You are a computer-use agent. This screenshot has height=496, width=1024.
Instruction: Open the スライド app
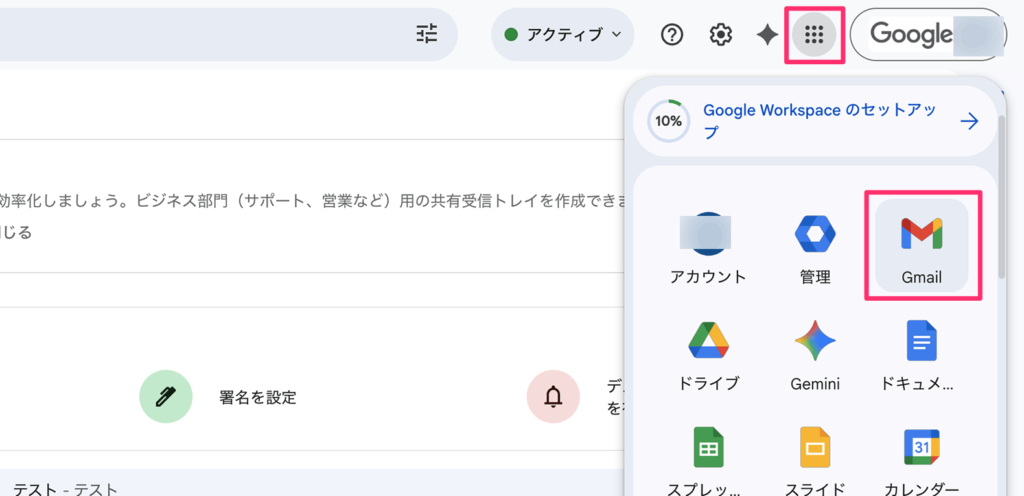click(815, 460)
